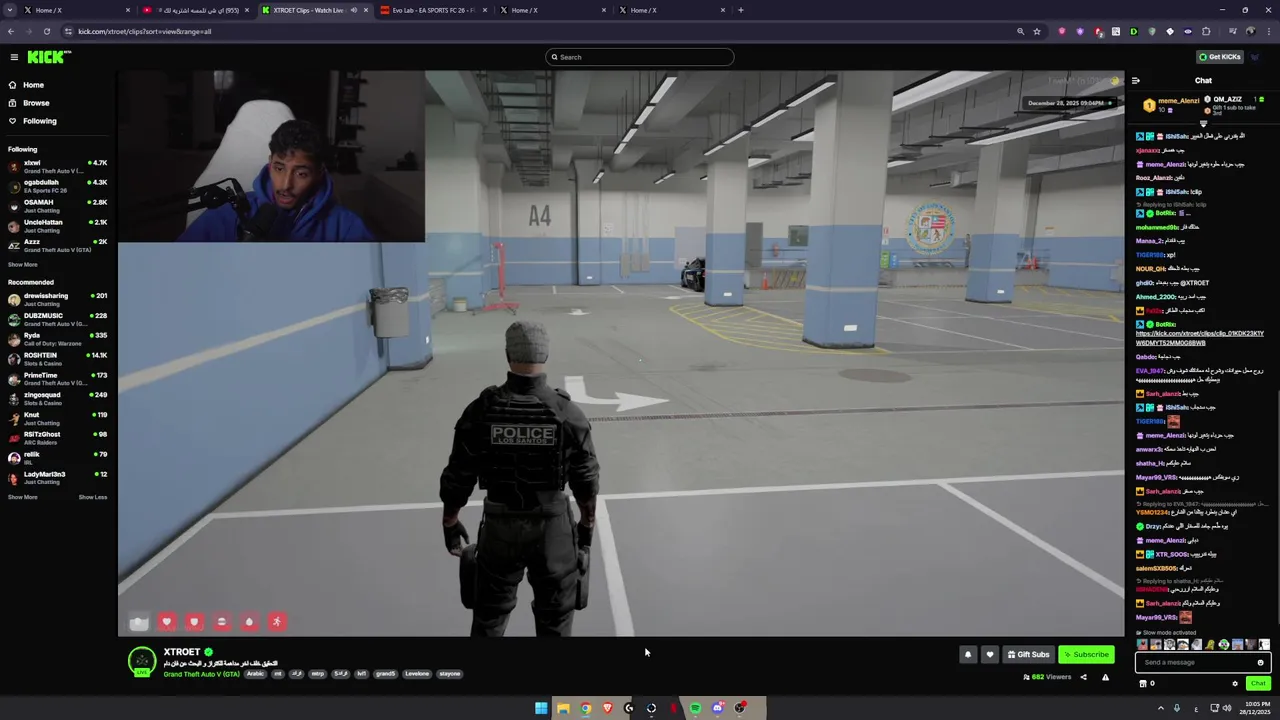Report the stream via warning icon
Screen dimensions: 1280x720
point(1105,677)
